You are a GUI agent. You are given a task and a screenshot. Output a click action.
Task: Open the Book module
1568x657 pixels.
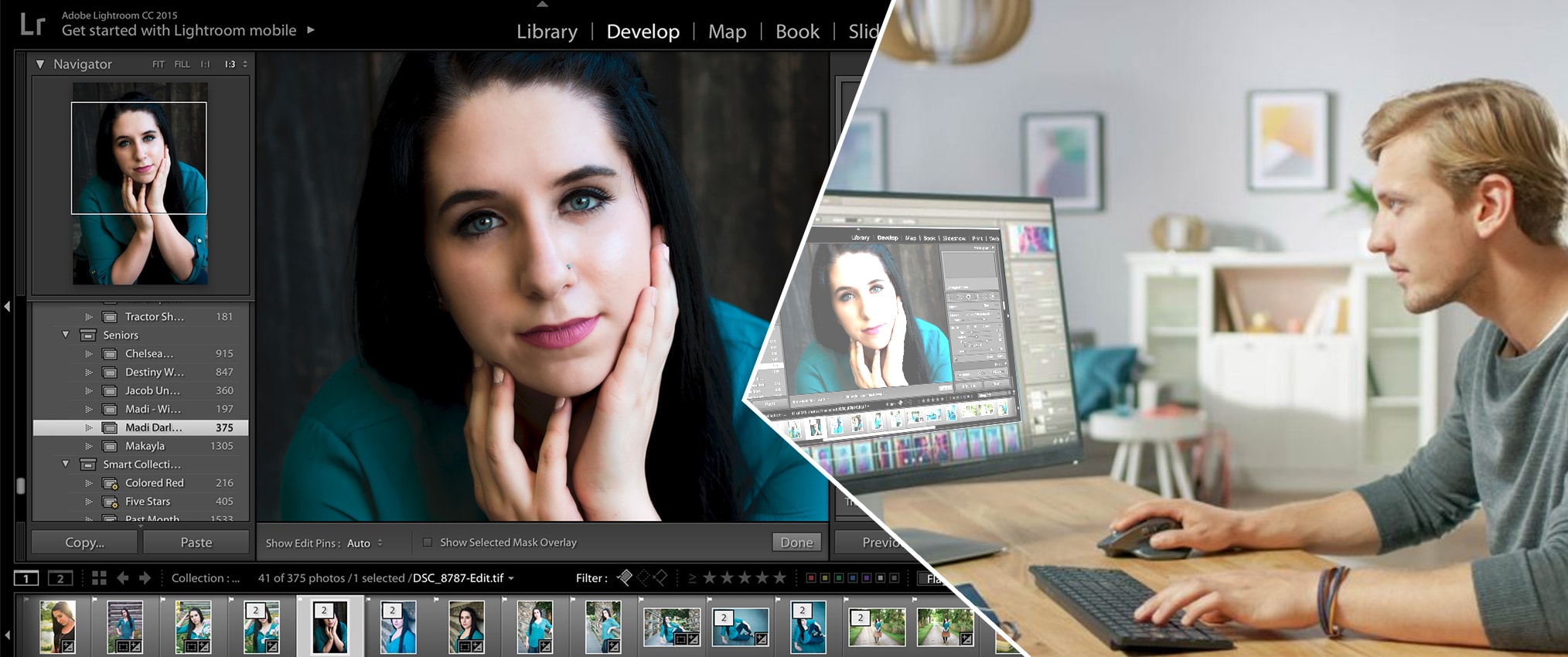(797, 32)
